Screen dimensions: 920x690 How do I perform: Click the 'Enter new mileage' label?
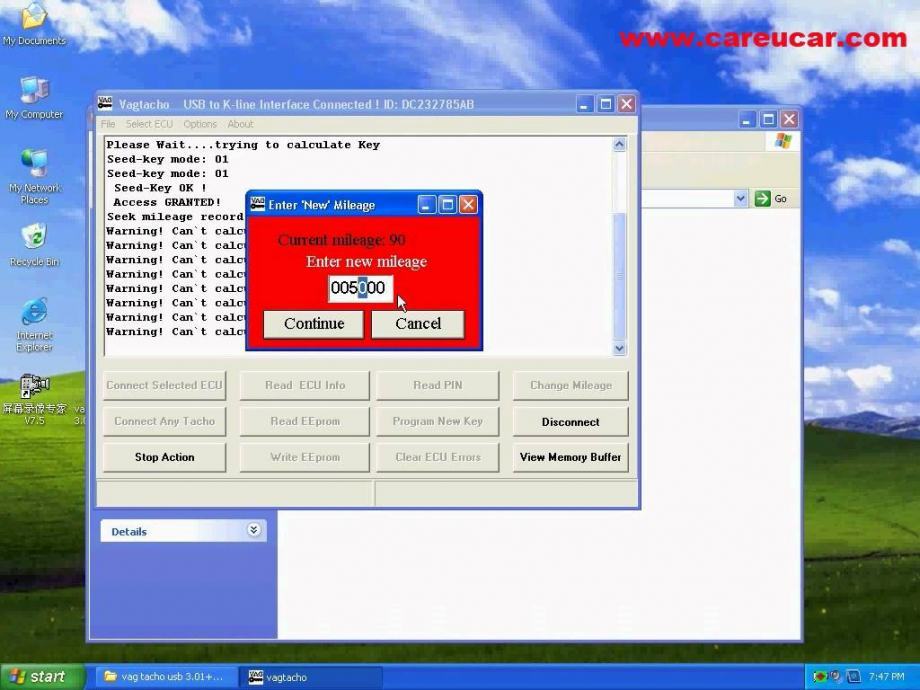pos(366,262)
